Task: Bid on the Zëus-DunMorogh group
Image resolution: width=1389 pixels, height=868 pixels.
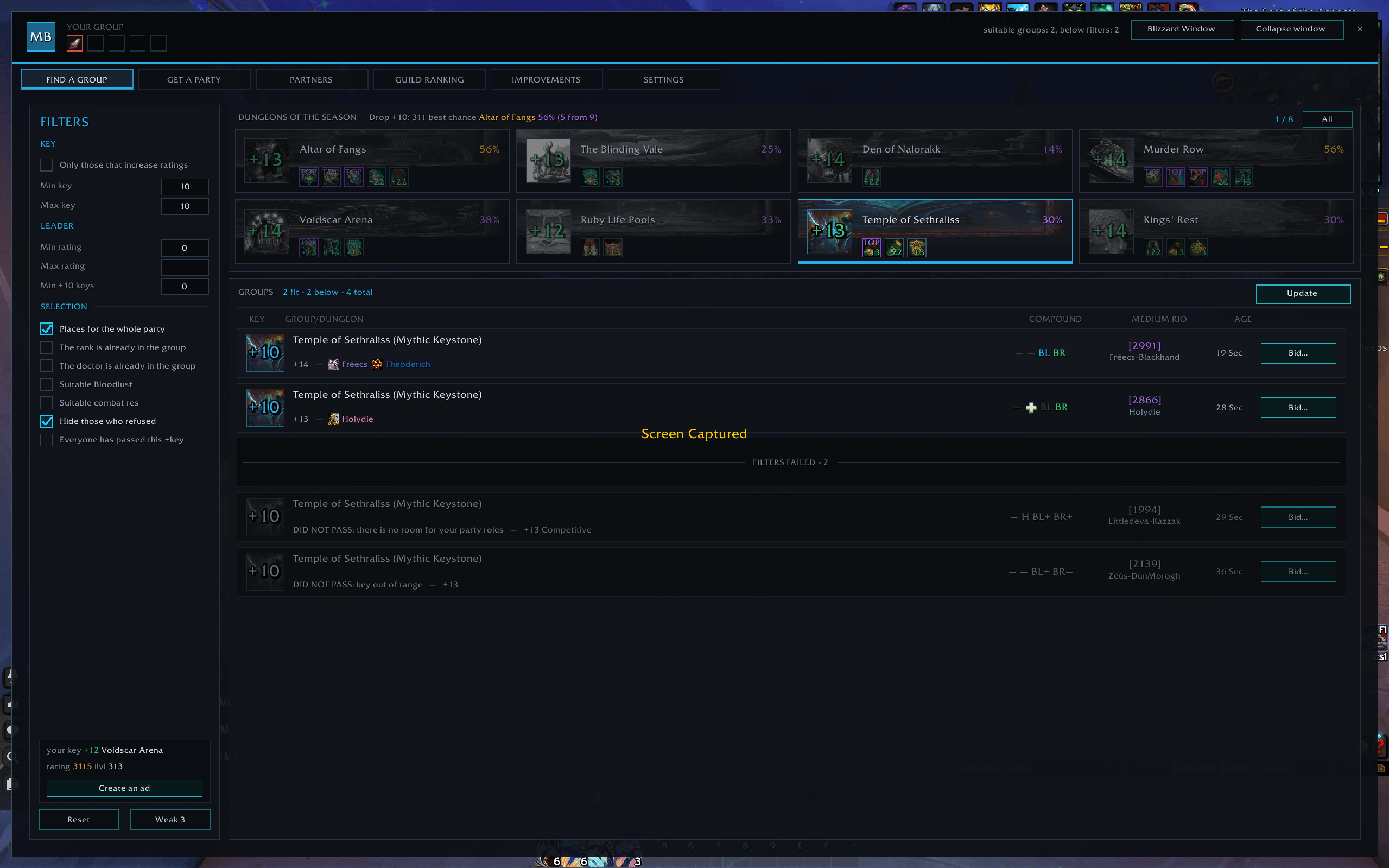Action: [1298, 572]
